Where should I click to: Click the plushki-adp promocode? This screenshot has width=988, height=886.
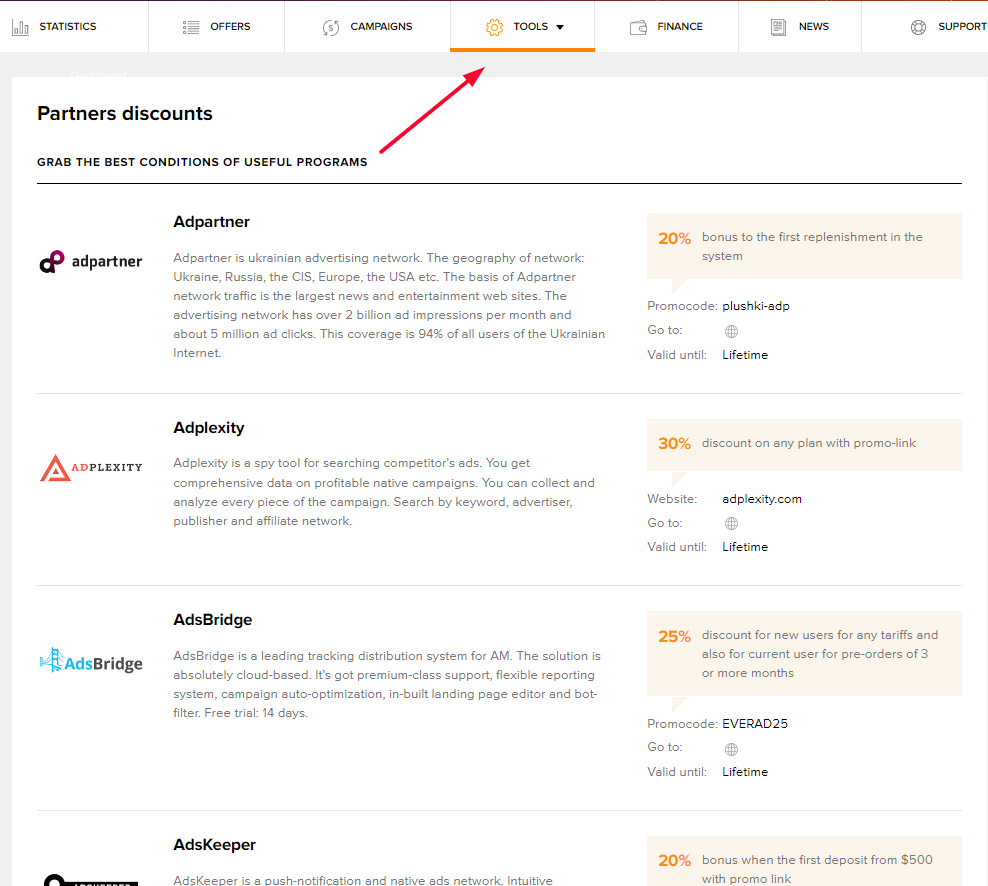pyautogui.click(x=755, y=306)
